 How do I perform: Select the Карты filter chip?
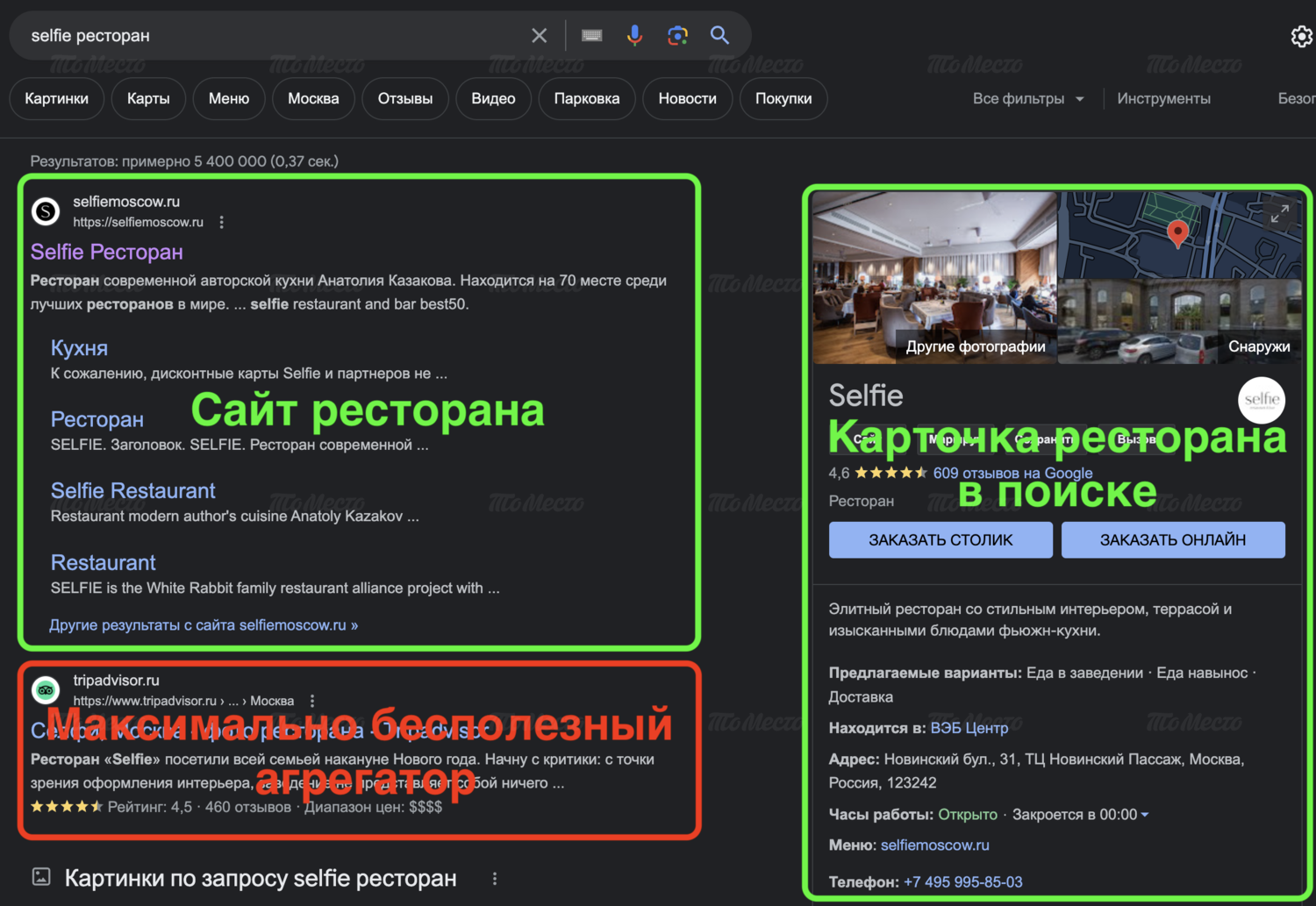(x=148, y=98)
